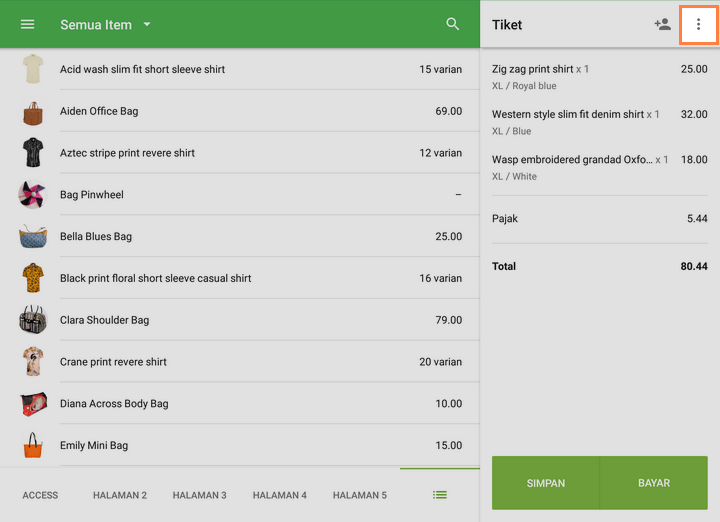
Task: Select Acid wash slim fit short sleeve shirt
Action: [x=142, y=69]
